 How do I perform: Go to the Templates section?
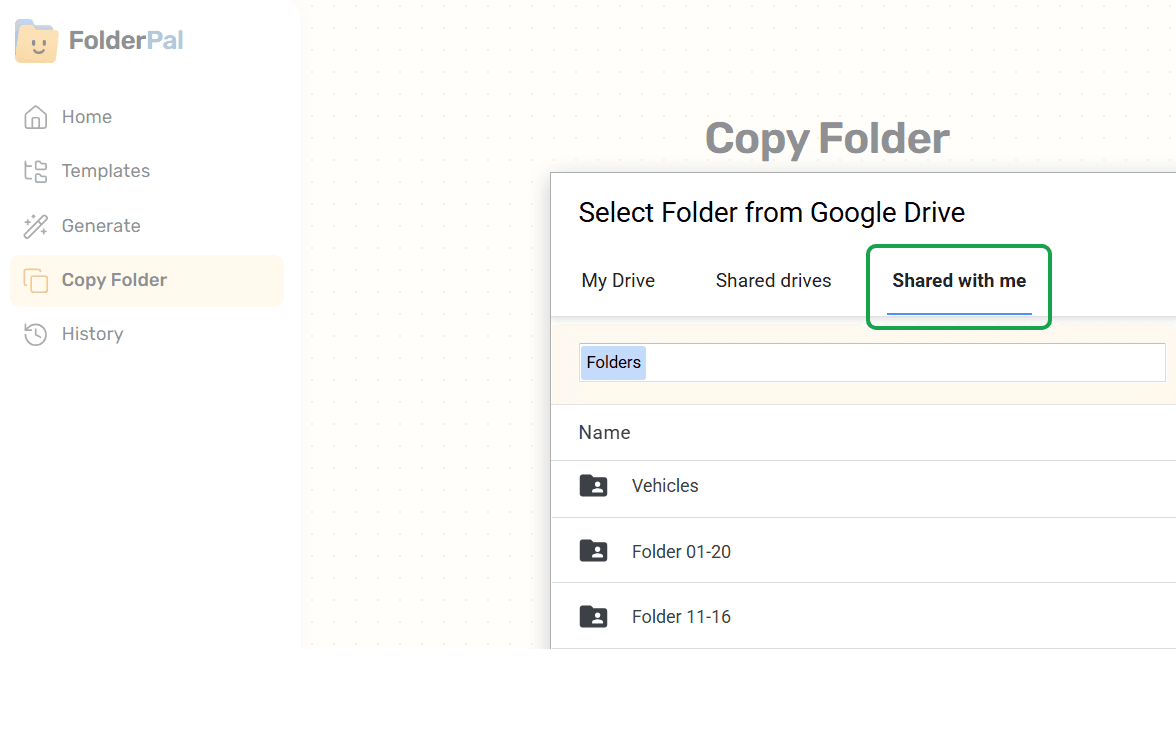(x=106, y=171)
